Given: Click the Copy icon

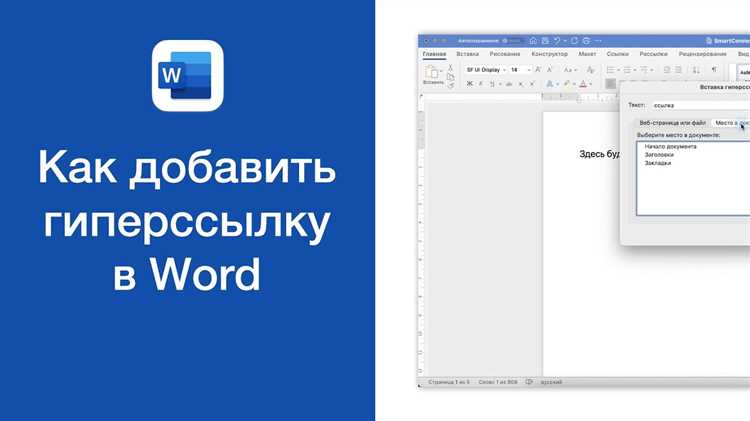Looking at the screenshot, I should pyautogui.click(x=451, y=77).
